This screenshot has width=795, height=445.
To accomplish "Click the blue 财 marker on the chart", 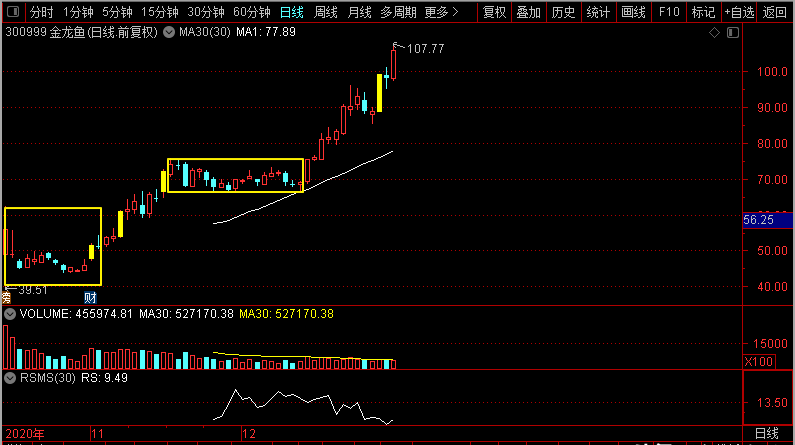I will pos(90,297).
